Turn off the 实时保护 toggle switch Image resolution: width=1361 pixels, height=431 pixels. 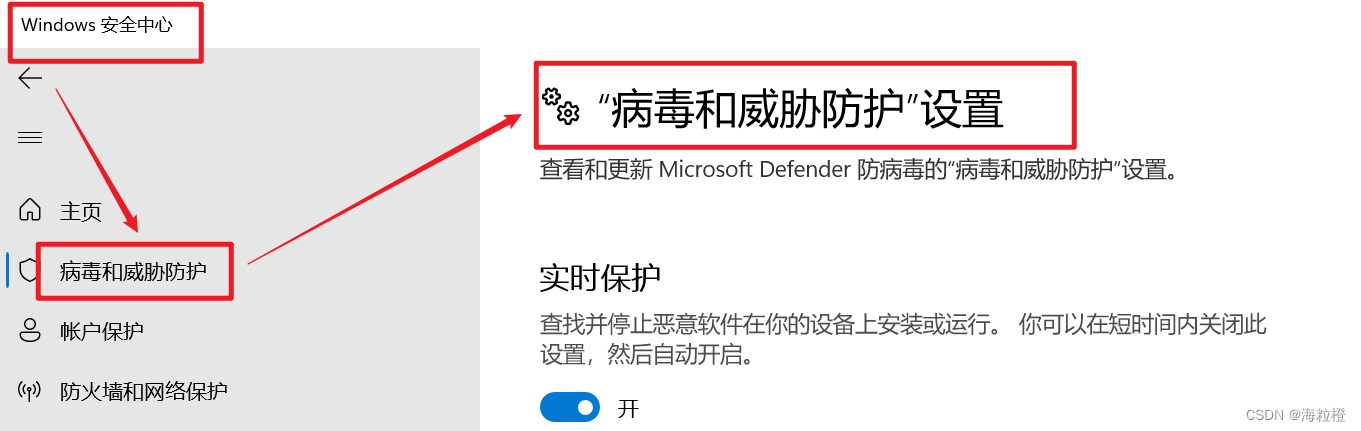click(570, 407)
